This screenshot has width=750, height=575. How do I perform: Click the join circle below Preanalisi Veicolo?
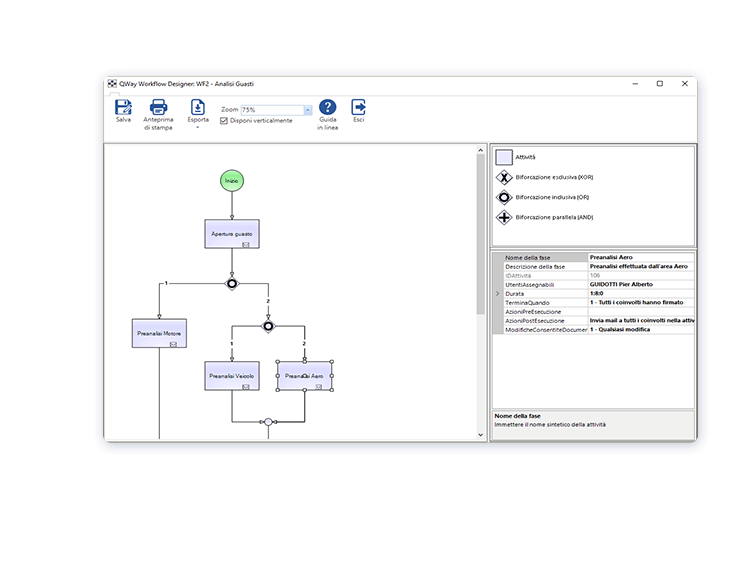268,422
